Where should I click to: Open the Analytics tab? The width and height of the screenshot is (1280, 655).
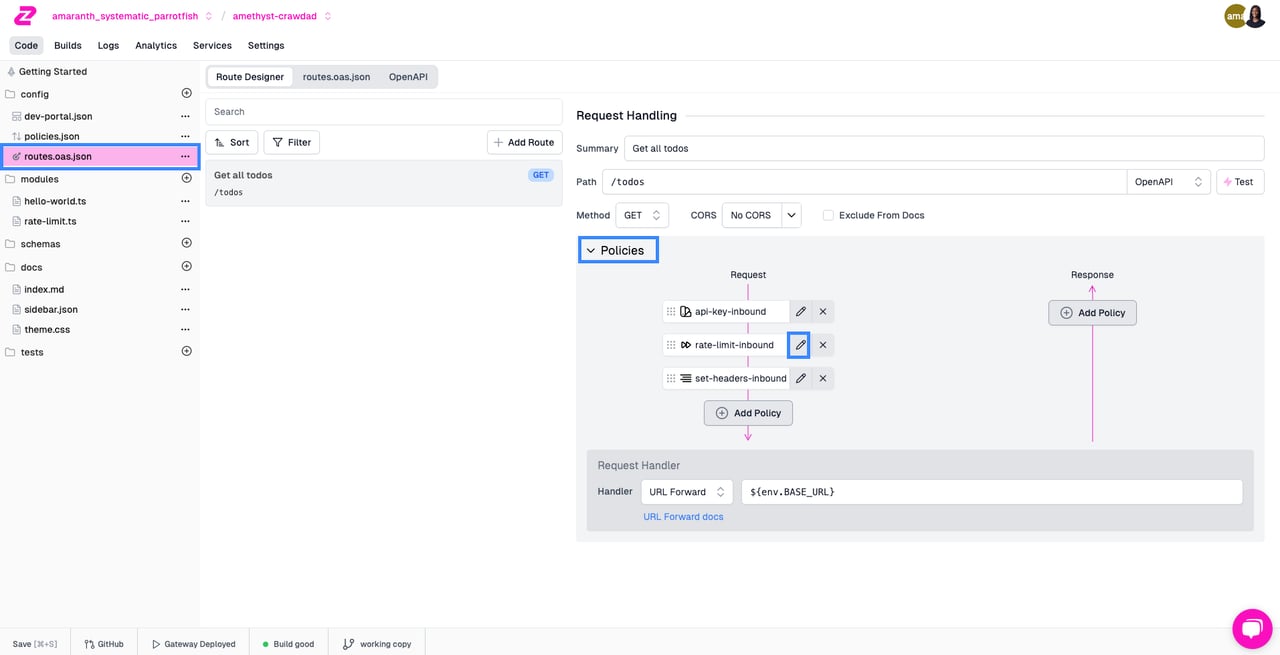tap(156, 45)
